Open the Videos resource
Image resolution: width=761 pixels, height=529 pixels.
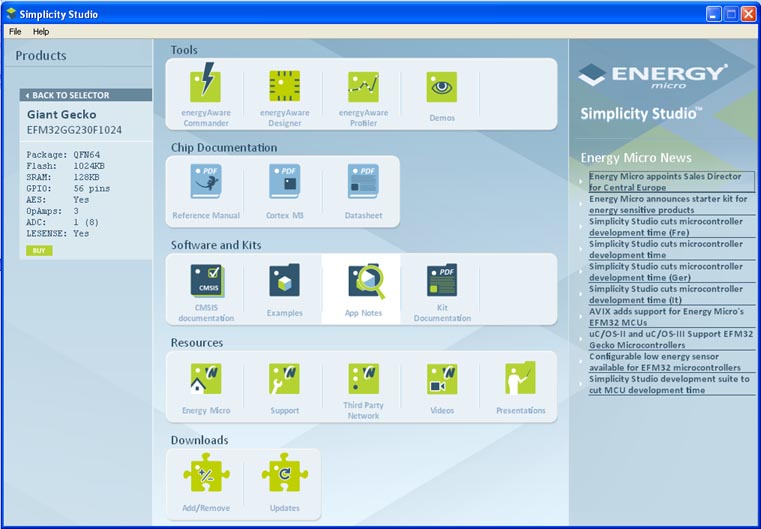click(442, 387)
